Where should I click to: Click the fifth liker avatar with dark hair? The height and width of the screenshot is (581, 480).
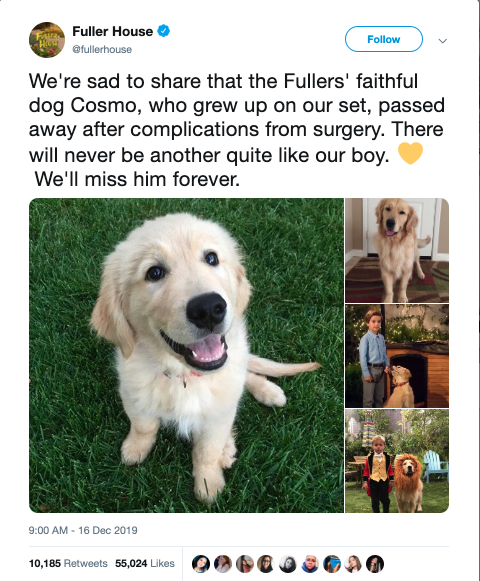coord(288,564)
